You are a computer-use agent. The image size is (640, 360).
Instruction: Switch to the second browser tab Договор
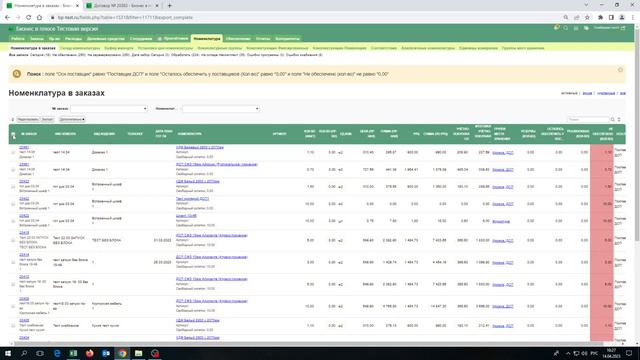coord(122,6)
